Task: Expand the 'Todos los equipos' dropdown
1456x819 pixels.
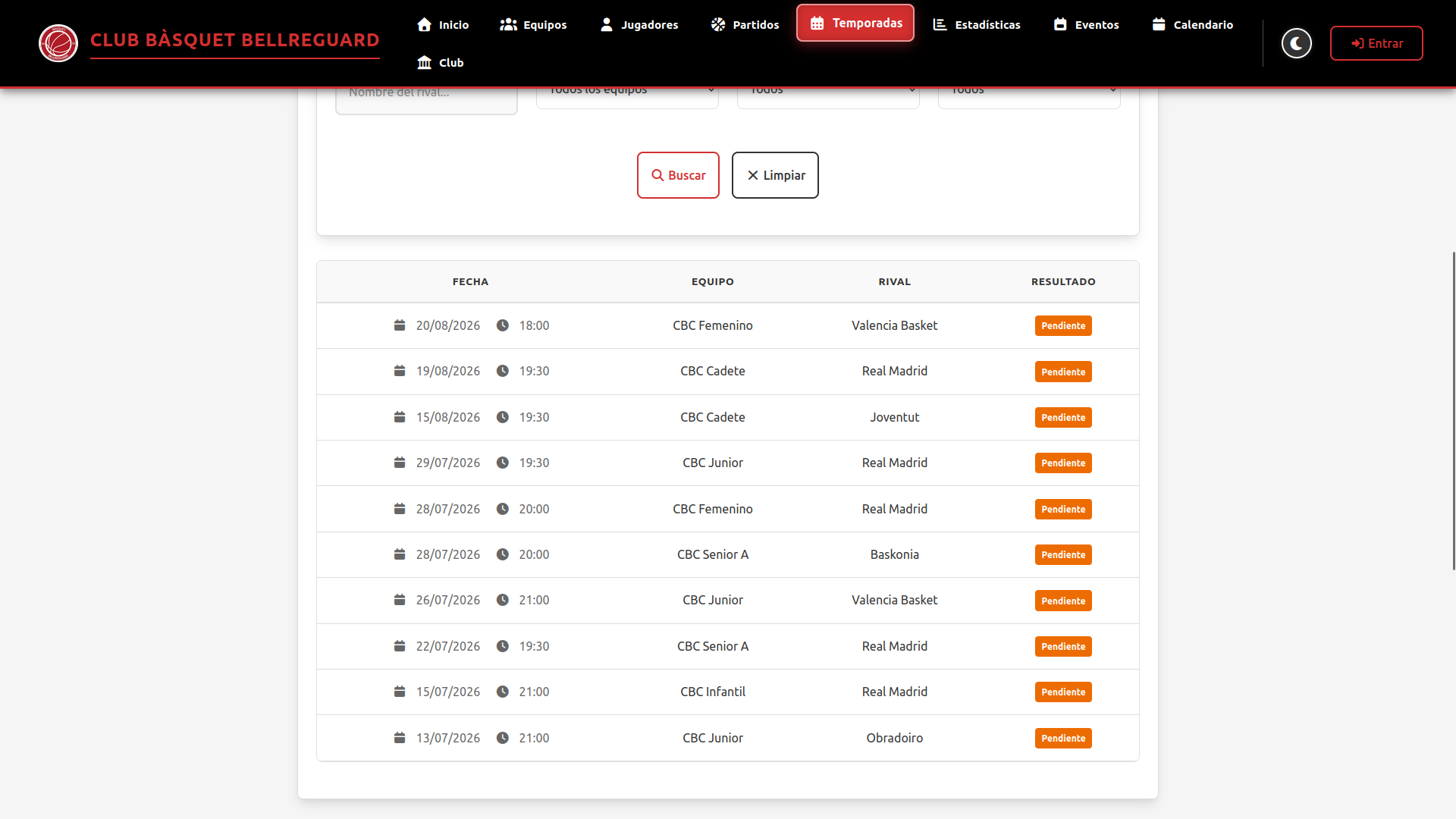Action: click(627, 97)
